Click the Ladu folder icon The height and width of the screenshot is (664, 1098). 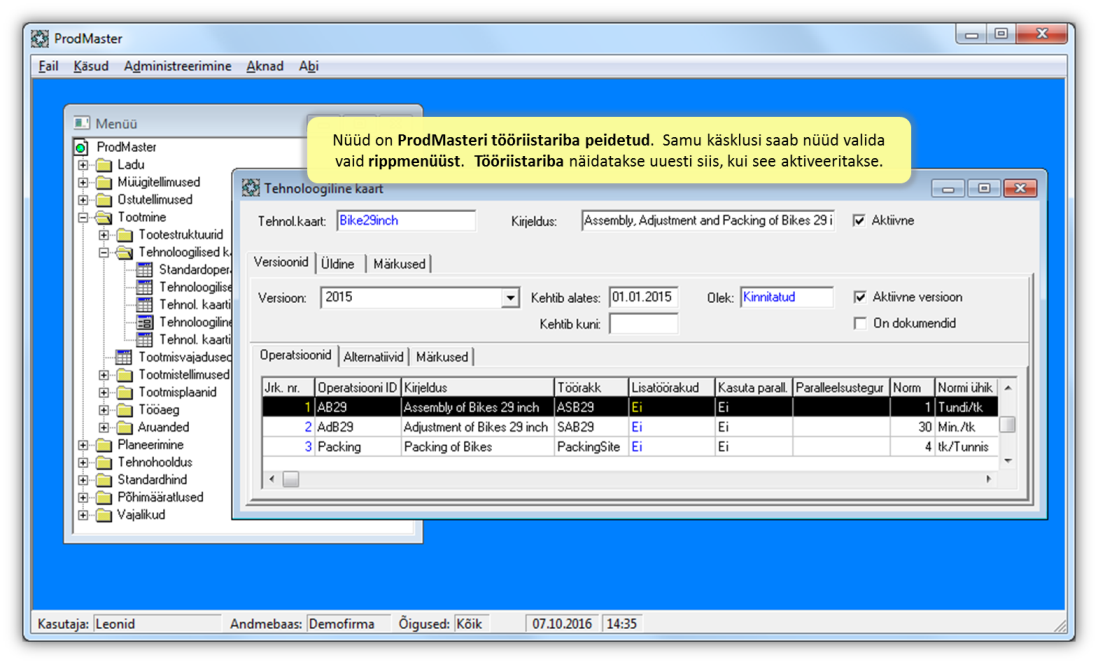[x=104, y=165]
